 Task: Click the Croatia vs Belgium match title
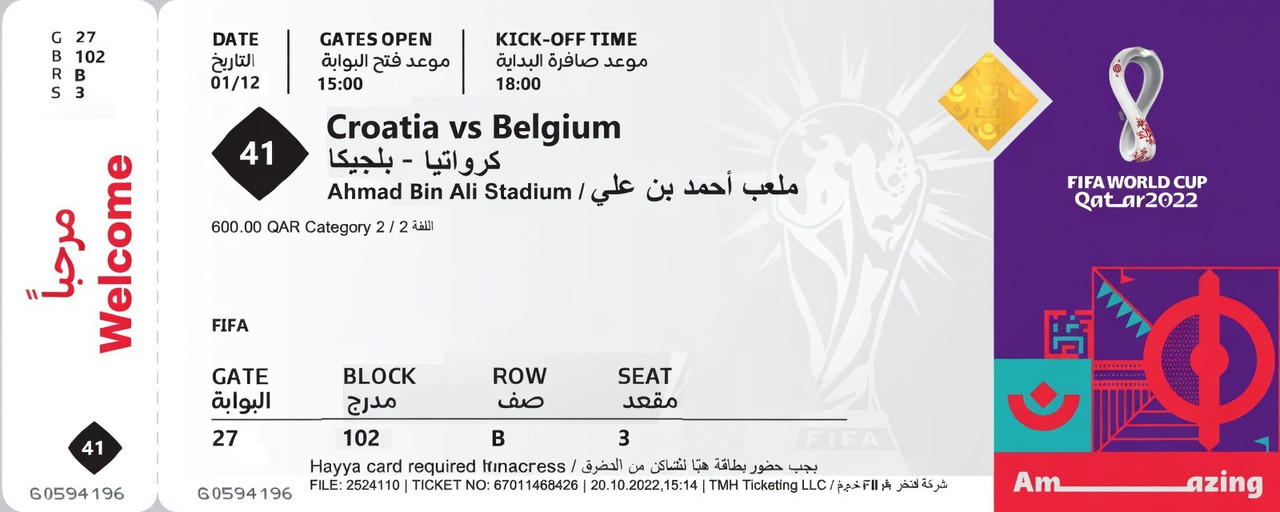(473, 128)
